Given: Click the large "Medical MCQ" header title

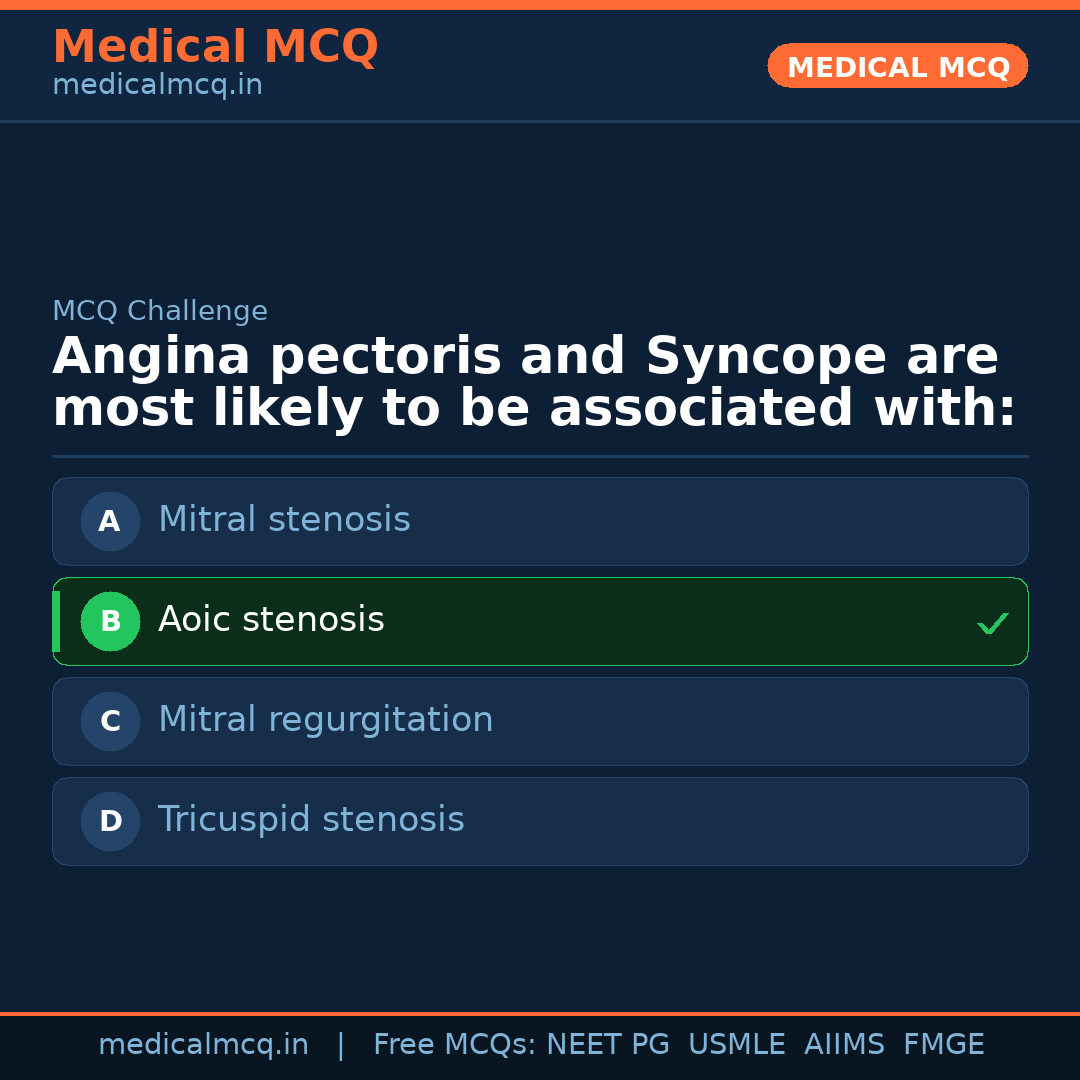Looking at the screenshot, I should tap(215, 47).
